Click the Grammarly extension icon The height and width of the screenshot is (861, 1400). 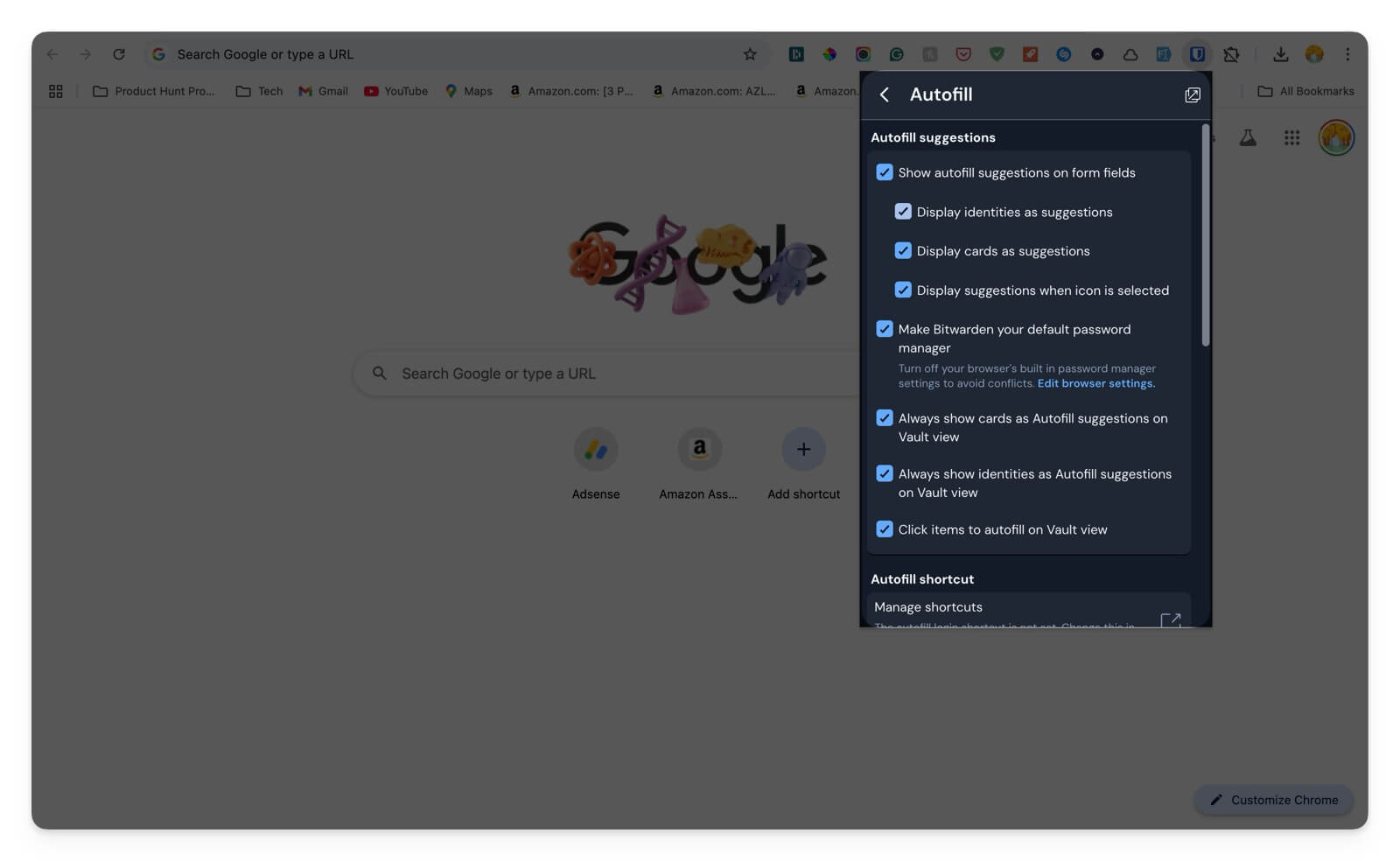(896, 54)
